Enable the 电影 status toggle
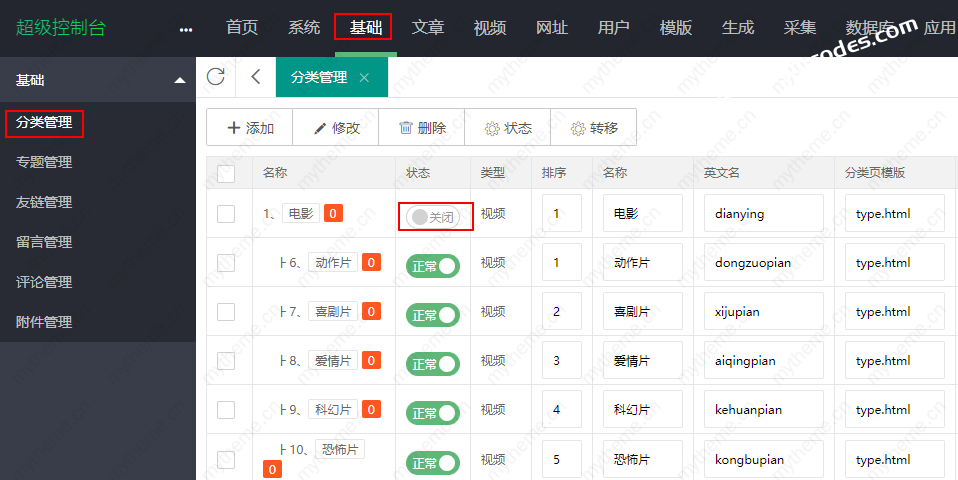Screen dimensions: 958x480 coord(433,217)
